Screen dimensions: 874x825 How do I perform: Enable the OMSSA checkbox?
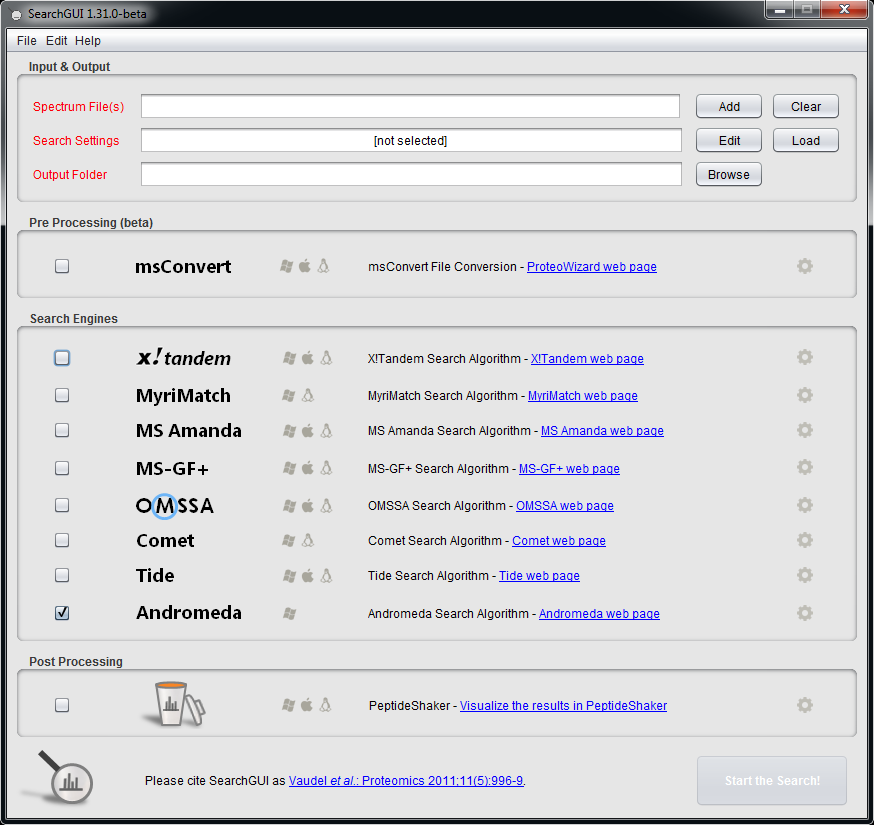click(x=62, y=505)
